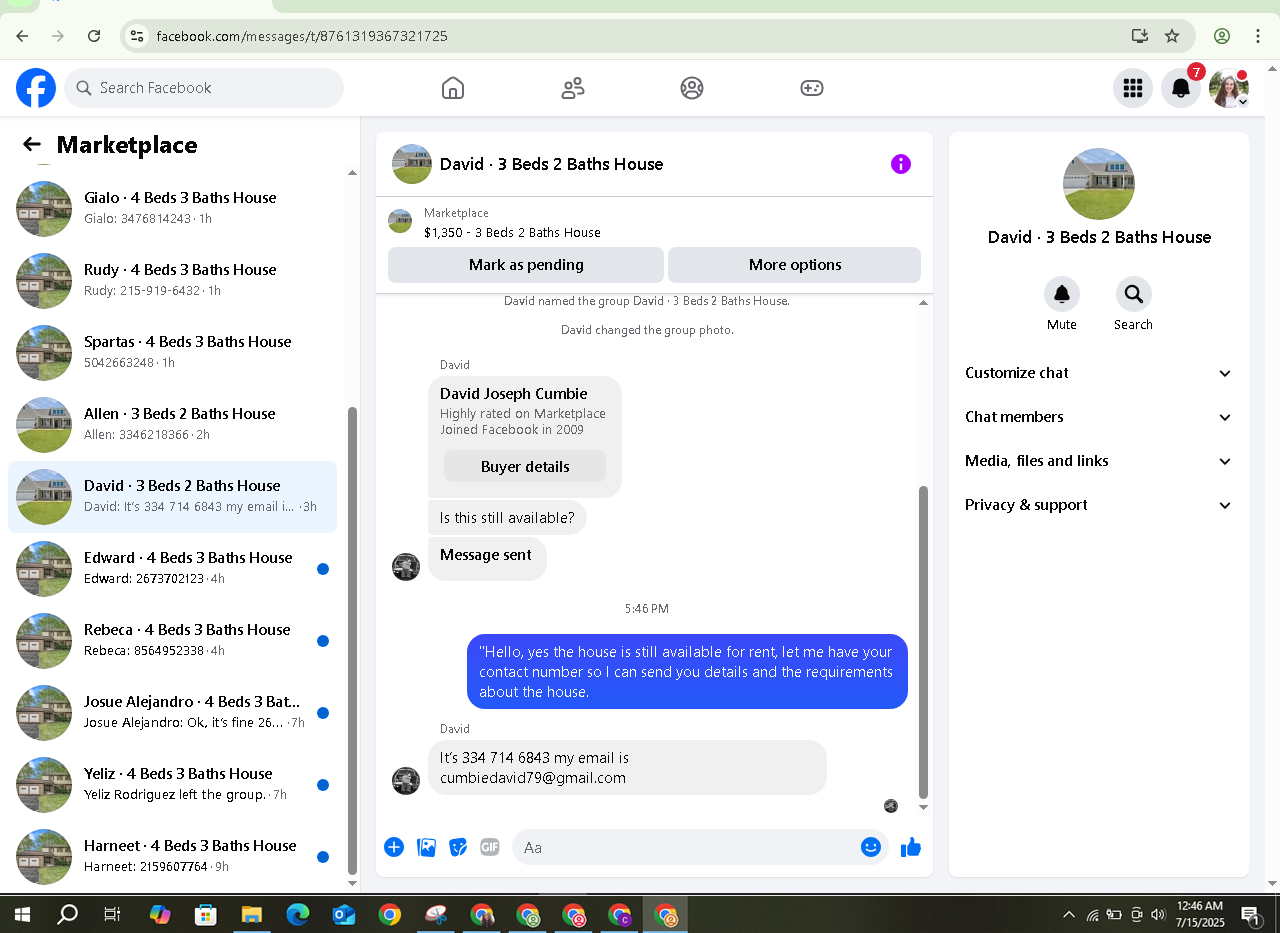Image resolution: width=1280 pixels, height=933 pixels.
Task: Open Rudy 4 Beds 3 Baths chat
Action: click(x=172, y=281)
